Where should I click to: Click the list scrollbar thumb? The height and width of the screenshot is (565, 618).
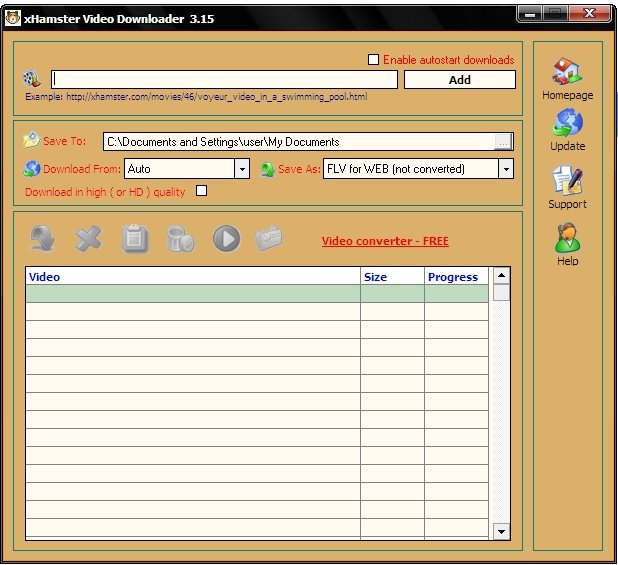point(501,293)
